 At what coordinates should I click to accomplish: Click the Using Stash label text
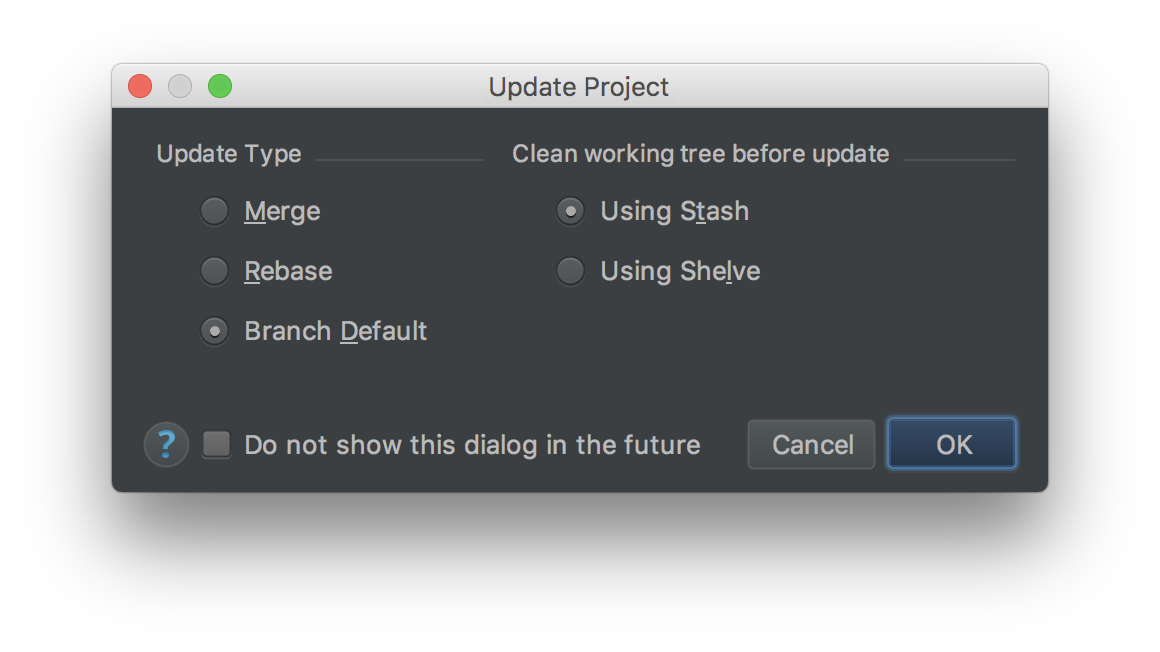pos(675,211)
